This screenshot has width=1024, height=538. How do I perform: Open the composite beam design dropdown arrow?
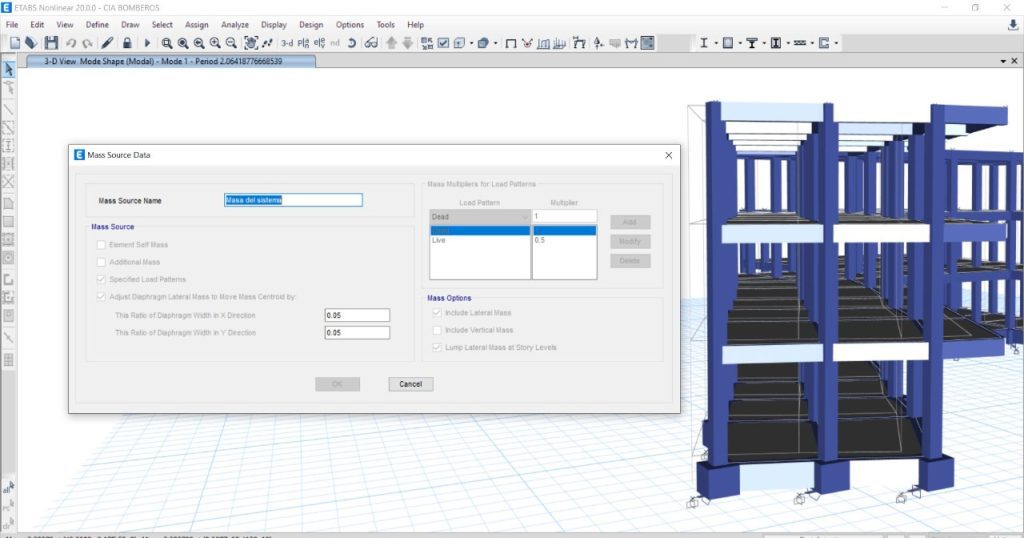764,43
